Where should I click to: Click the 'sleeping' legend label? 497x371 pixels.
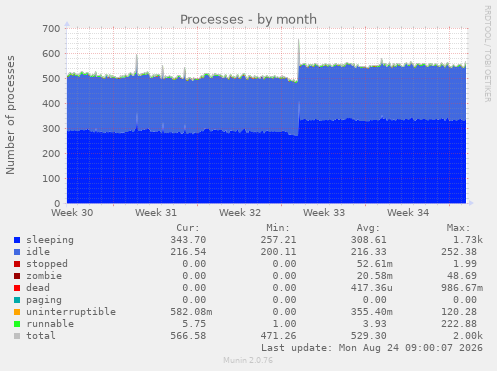[50, 240]
